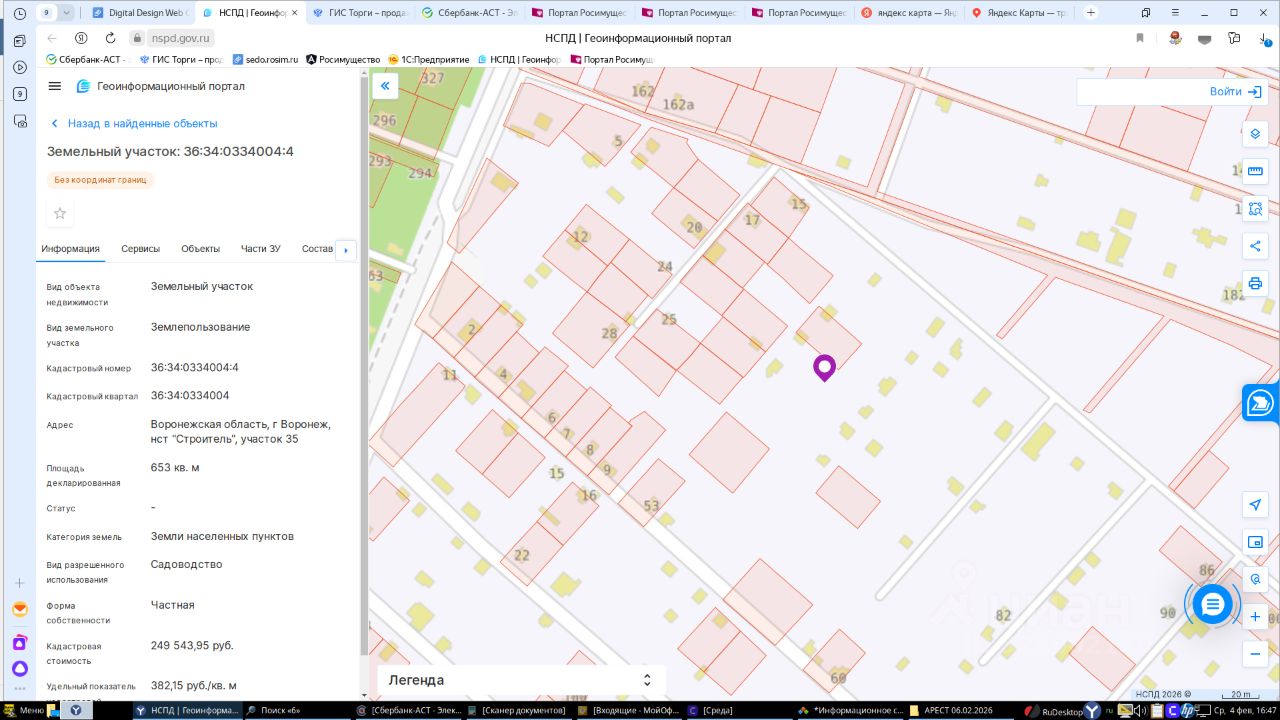Image resolution: width=1280 pixels, height=720 pixels.
Task: Switch to the Части ЗУ tab
Action: tap(260, 249)
